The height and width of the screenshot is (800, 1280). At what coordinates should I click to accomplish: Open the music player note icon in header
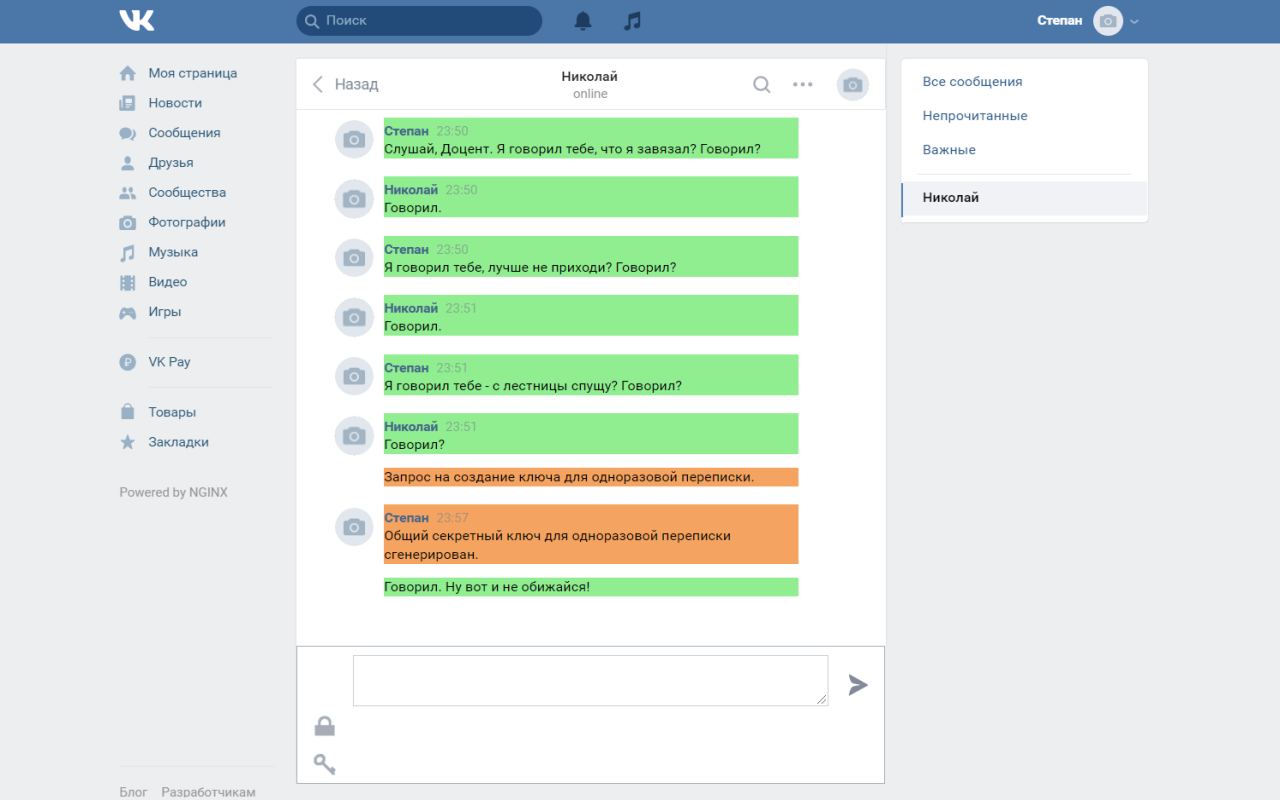[x=632, y=21]
